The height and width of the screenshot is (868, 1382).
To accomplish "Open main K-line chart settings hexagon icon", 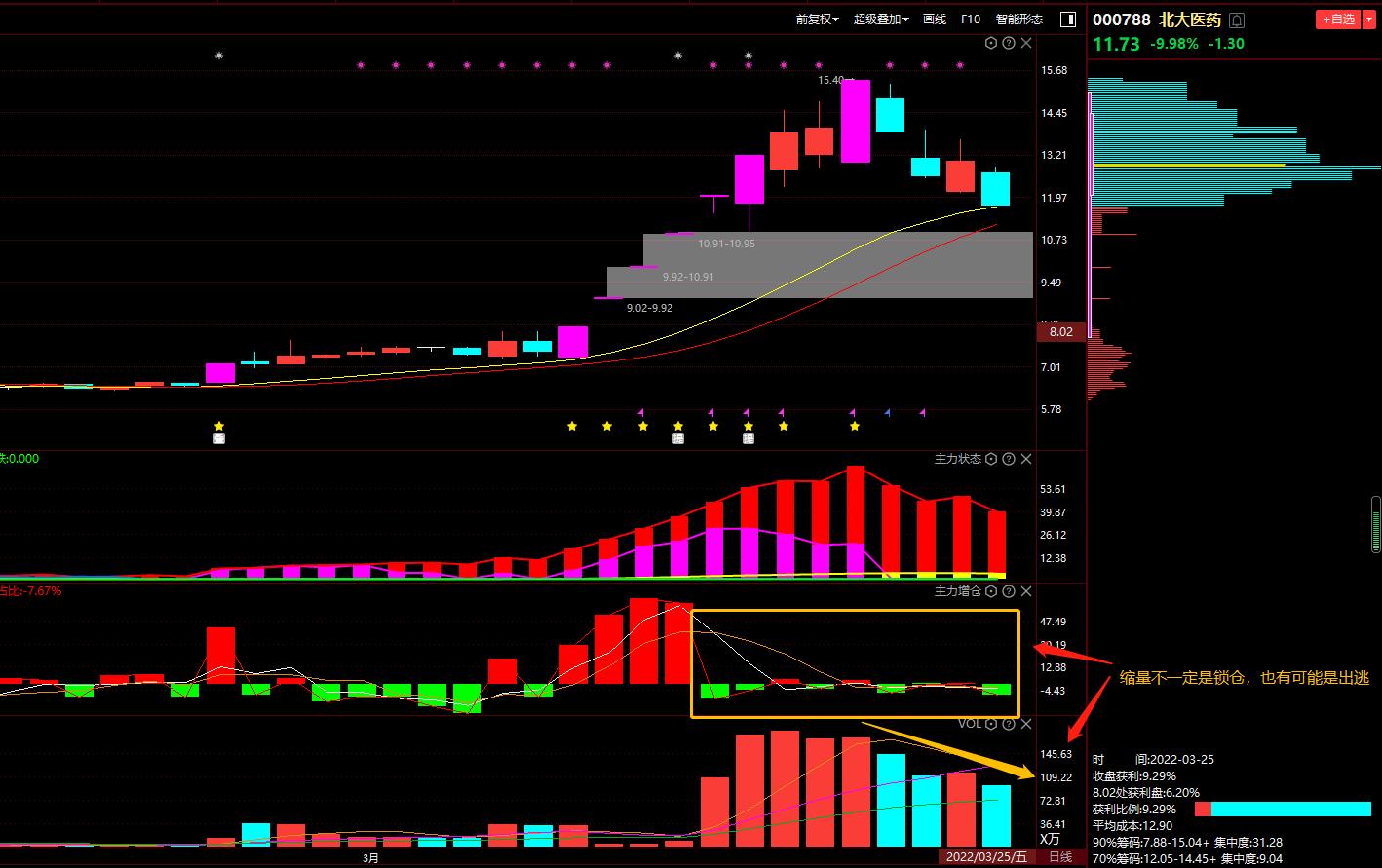I will 991,43.
